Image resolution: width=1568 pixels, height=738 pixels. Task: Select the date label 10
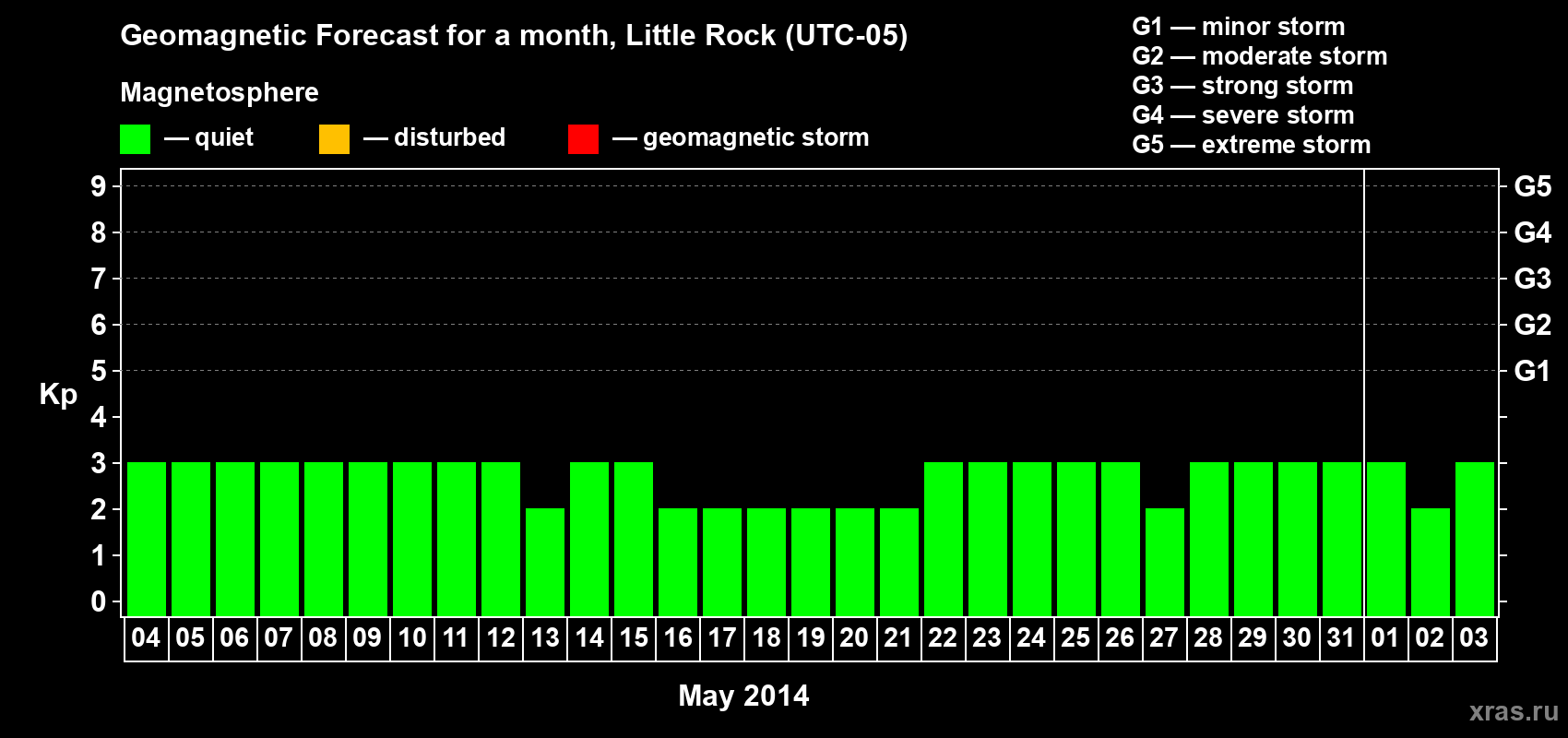(411, 637)
